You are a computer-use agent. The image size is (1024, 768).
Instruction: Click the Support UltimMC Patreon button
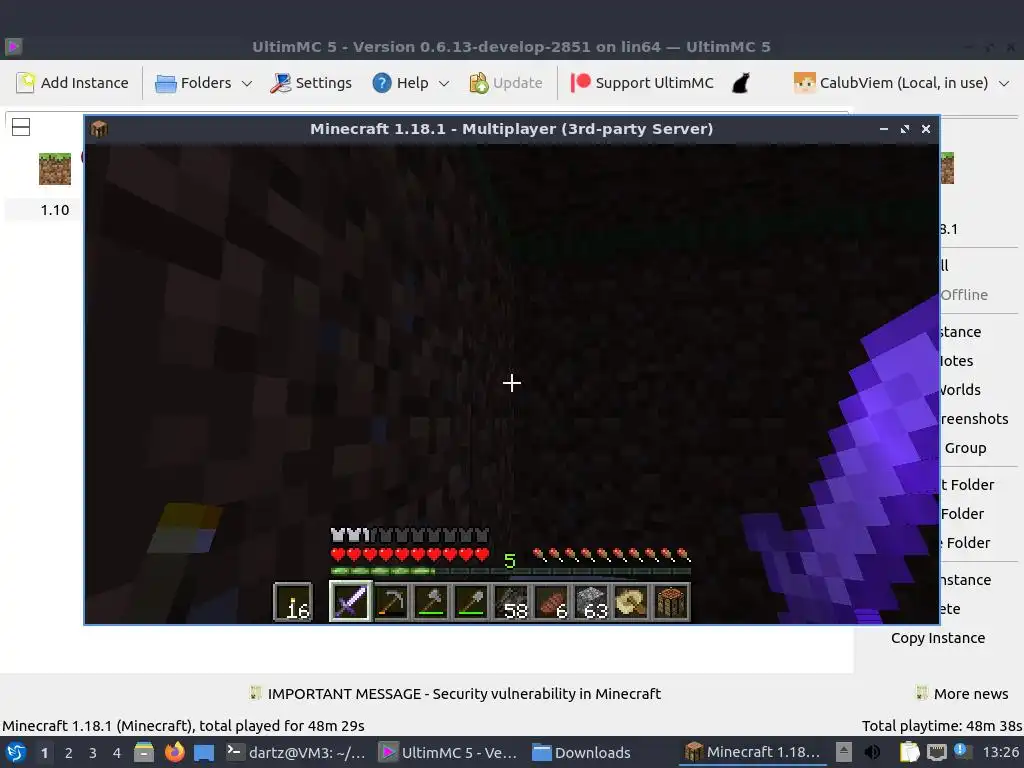(643, 83)
